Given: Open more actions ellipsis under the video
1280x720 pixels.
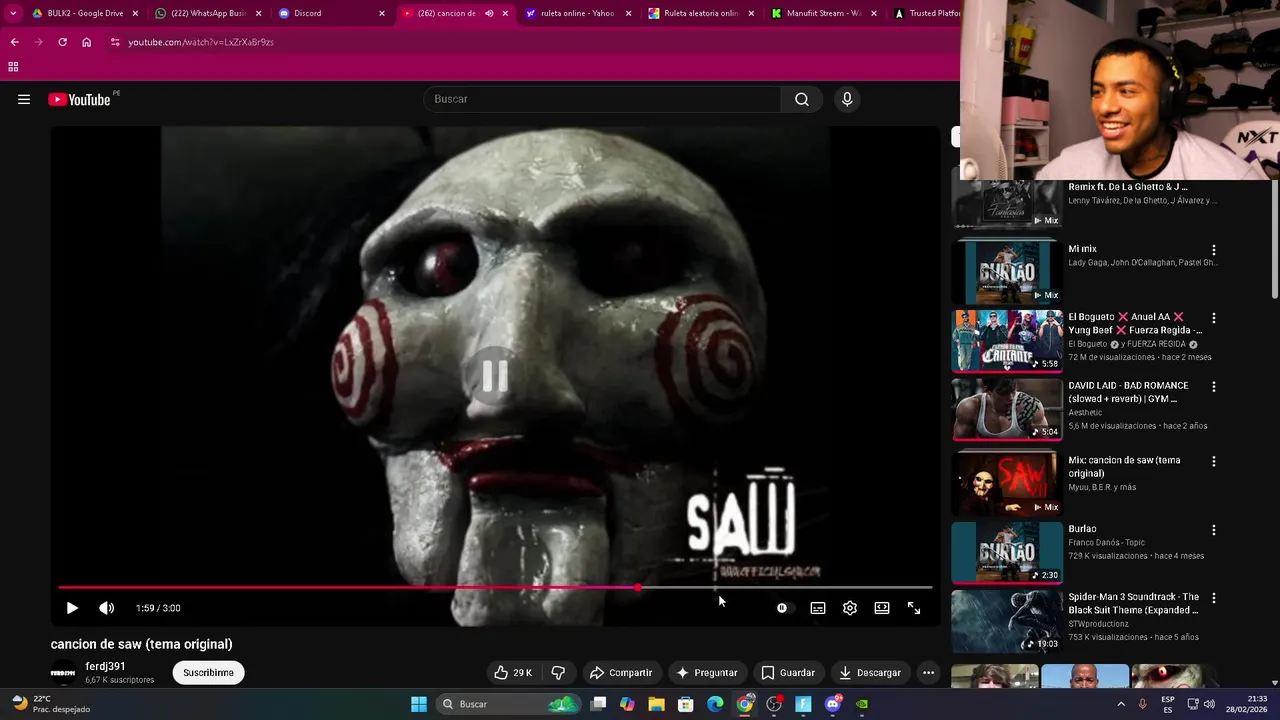Looking at the screenshot, I should 928,673.
